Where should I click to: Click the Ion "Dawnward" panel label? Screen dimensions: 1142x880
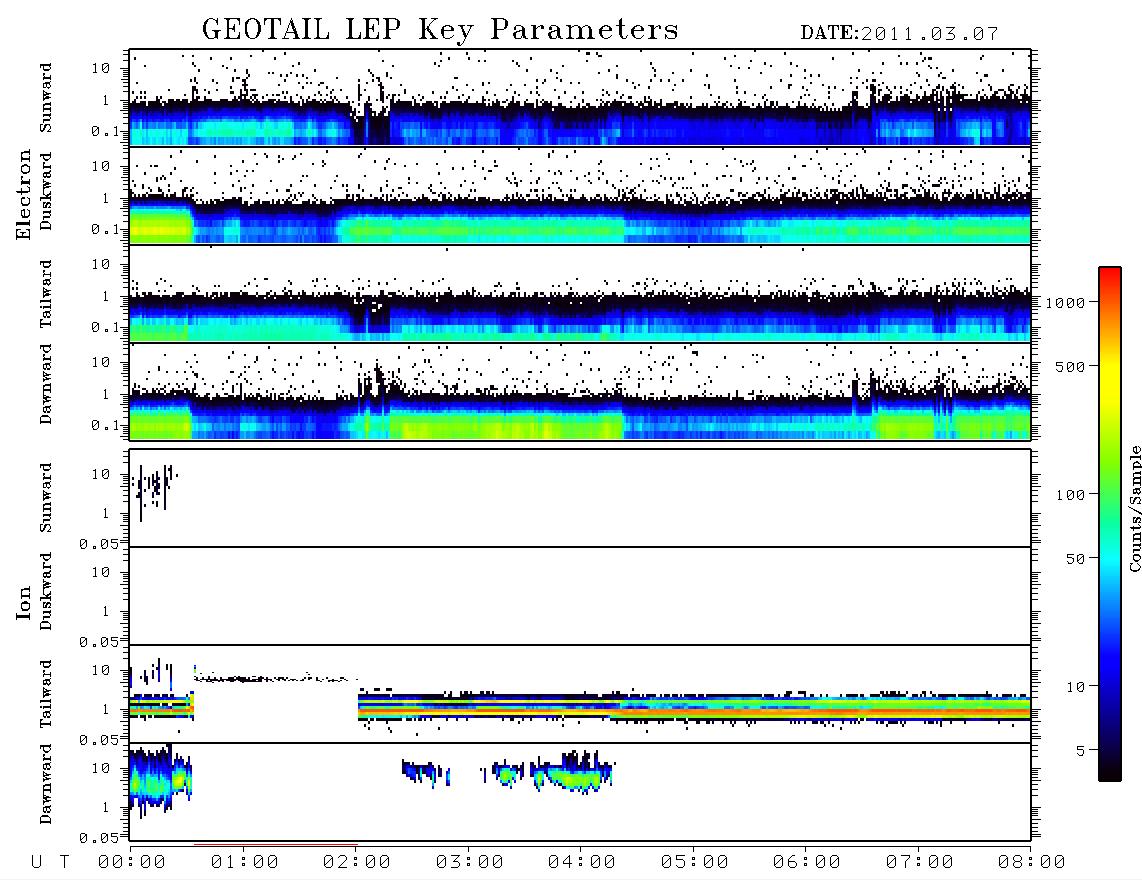(x=46, y=784)
